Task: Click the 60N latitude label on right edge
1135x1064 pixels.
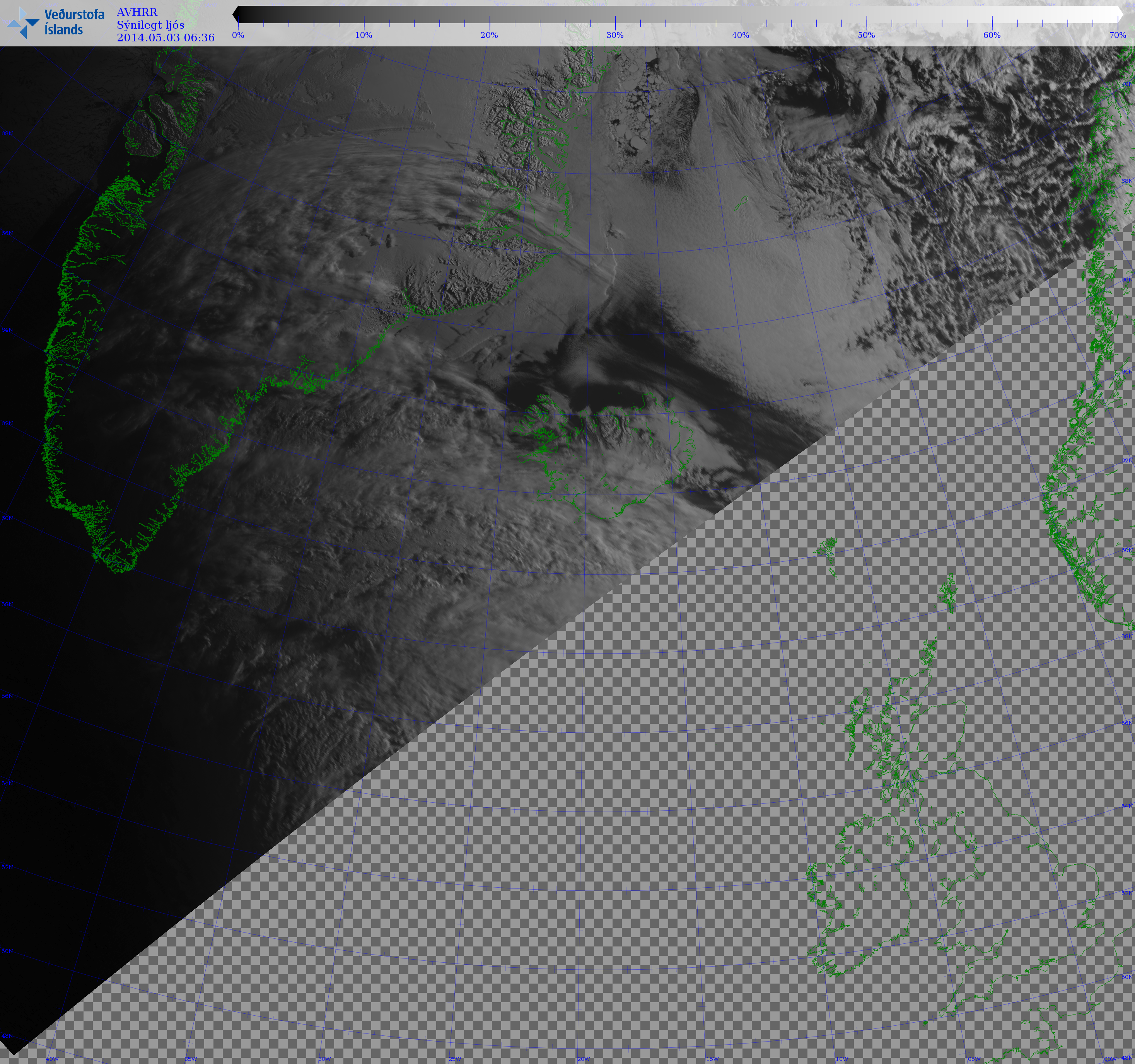Action: point(1126,550)
